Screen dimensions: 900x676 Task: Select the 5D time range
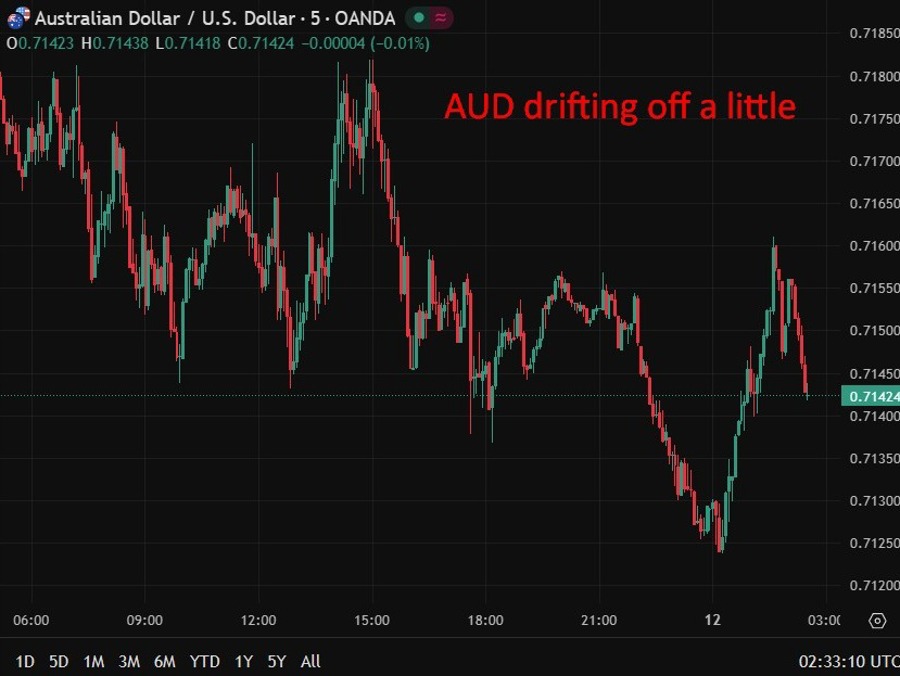click(59, 662)
